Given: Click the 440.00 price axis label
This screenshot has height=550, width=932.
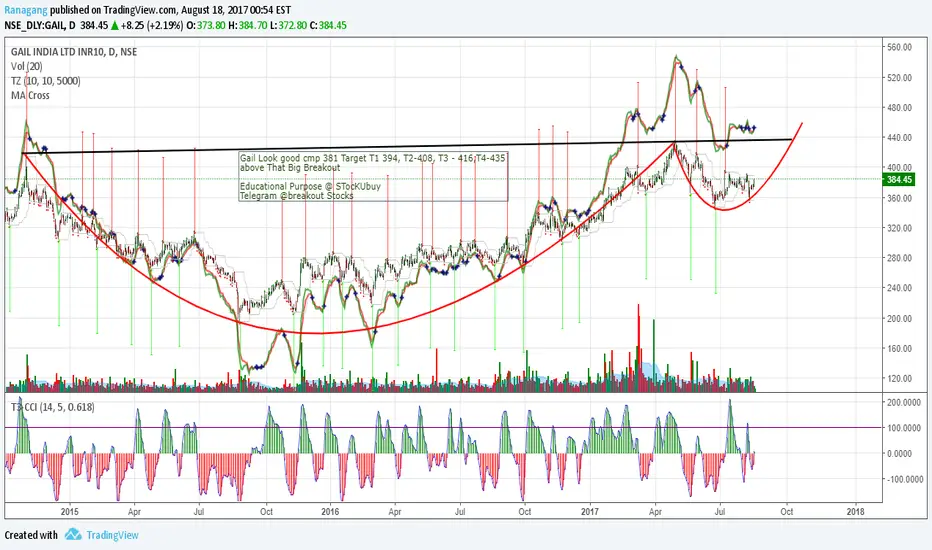Looking at the screenshot, I should pyautogui.click(x=899, y=137).
